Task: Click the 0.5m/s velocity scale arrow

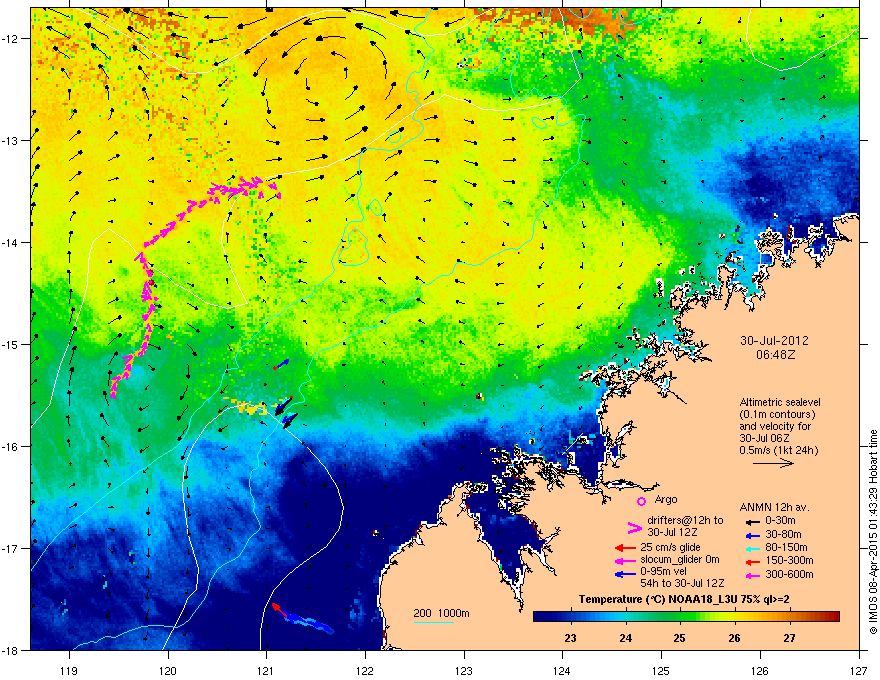Action: [773, 463]
